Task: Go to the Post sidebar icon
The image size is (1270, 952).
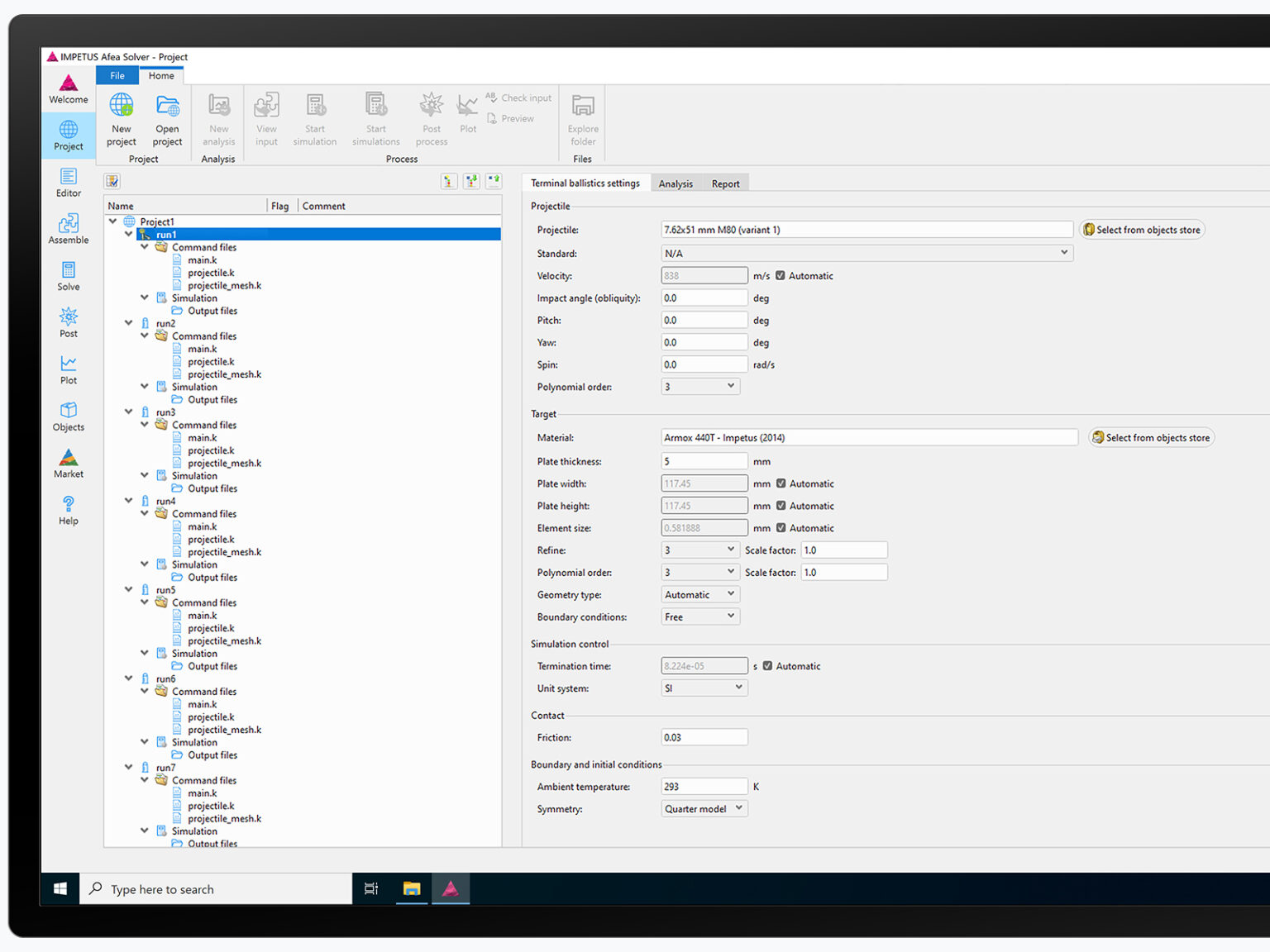Action: pyautogui.click(x=69, y=323)
